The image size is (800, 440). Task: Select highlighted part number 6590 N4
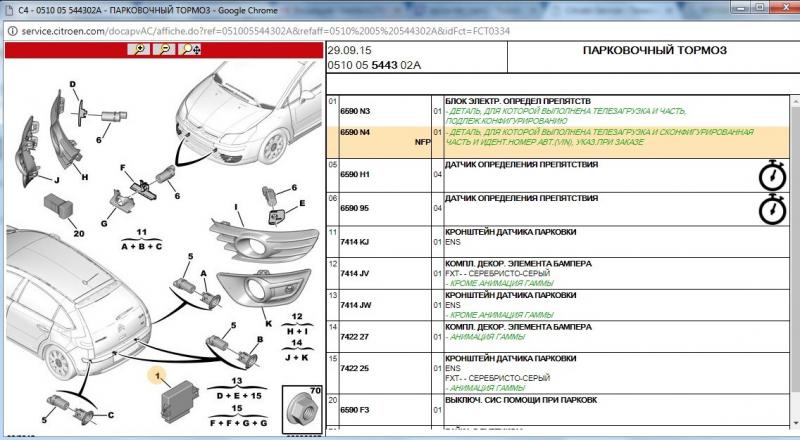pos(355,133)
